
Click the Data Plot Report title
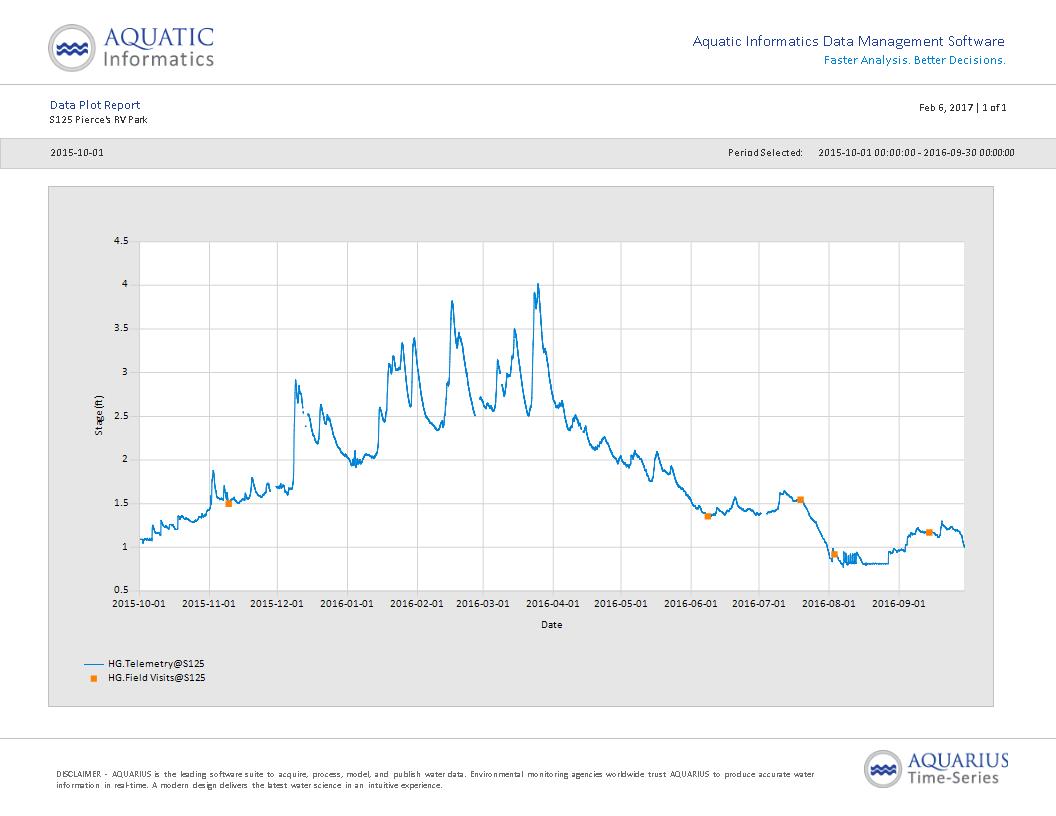coord(95,105)
